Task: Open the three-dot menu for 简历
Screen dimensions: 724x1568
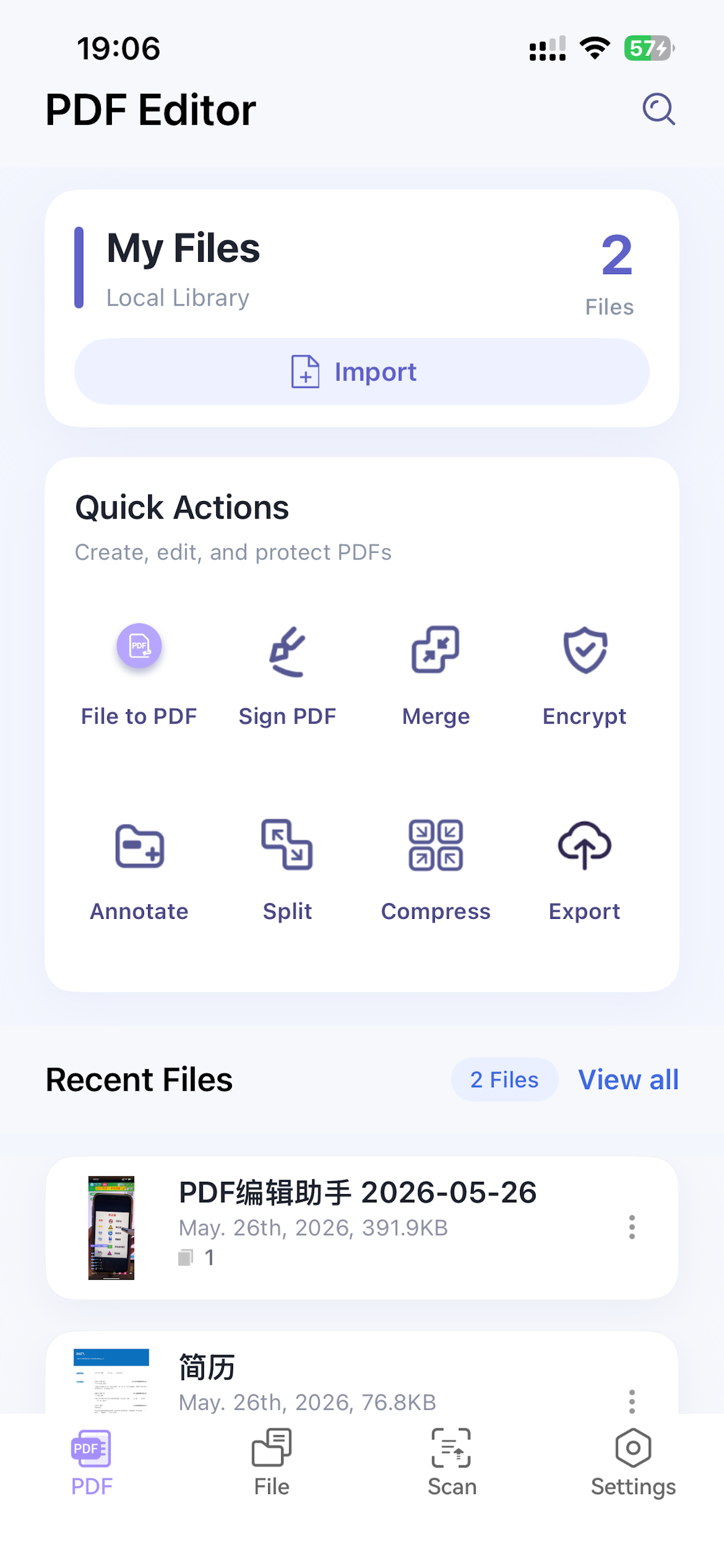Action: point(631,1401)
